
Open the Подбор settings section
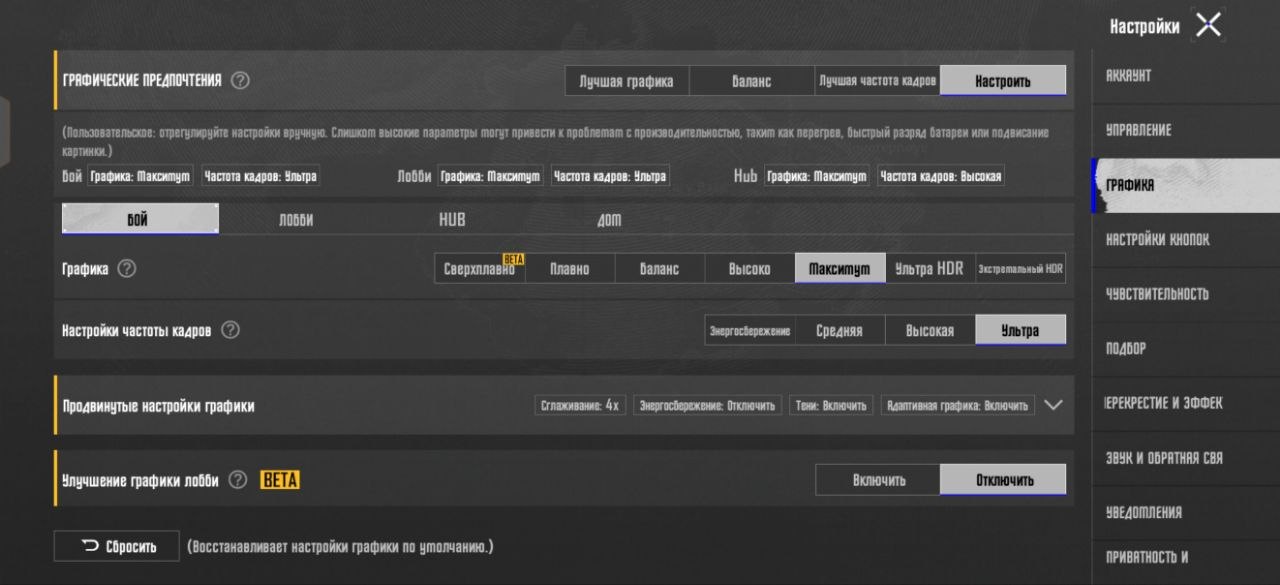(x=1186, y=349)
